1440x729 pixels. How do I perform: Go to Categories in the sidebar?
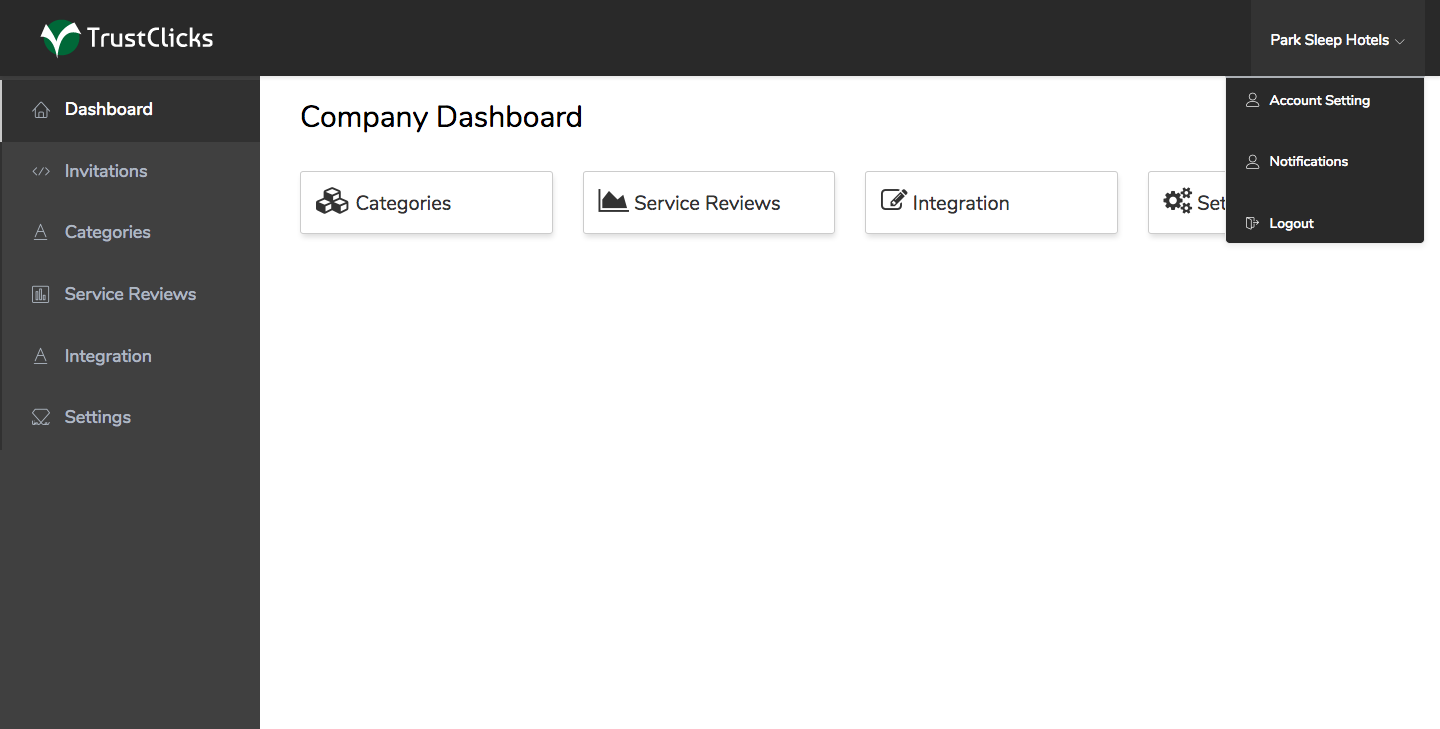pos(107,232)
